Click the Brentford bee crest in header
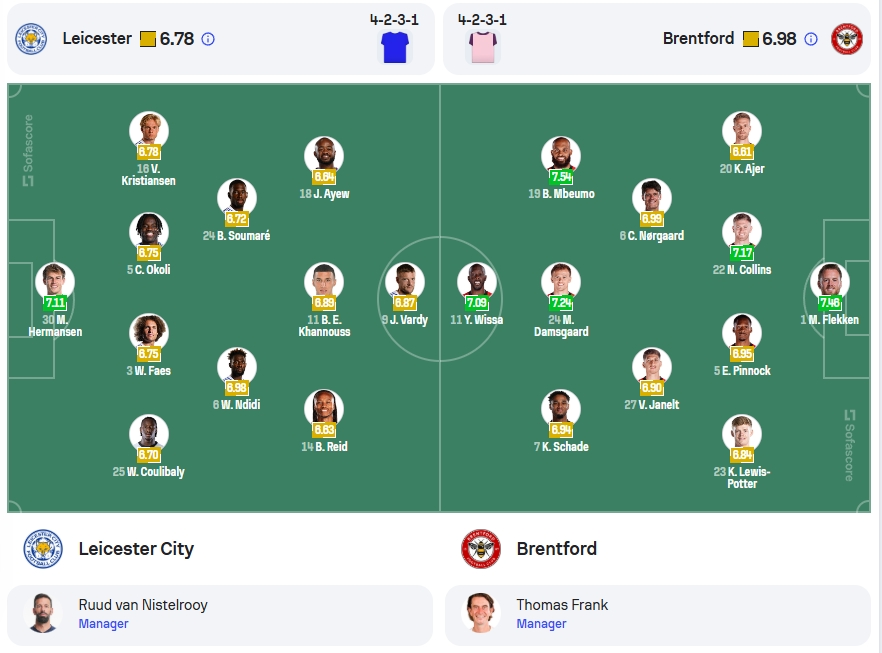Screen dimensions: 882x653 pyautogui.click(x=847, y=39)
